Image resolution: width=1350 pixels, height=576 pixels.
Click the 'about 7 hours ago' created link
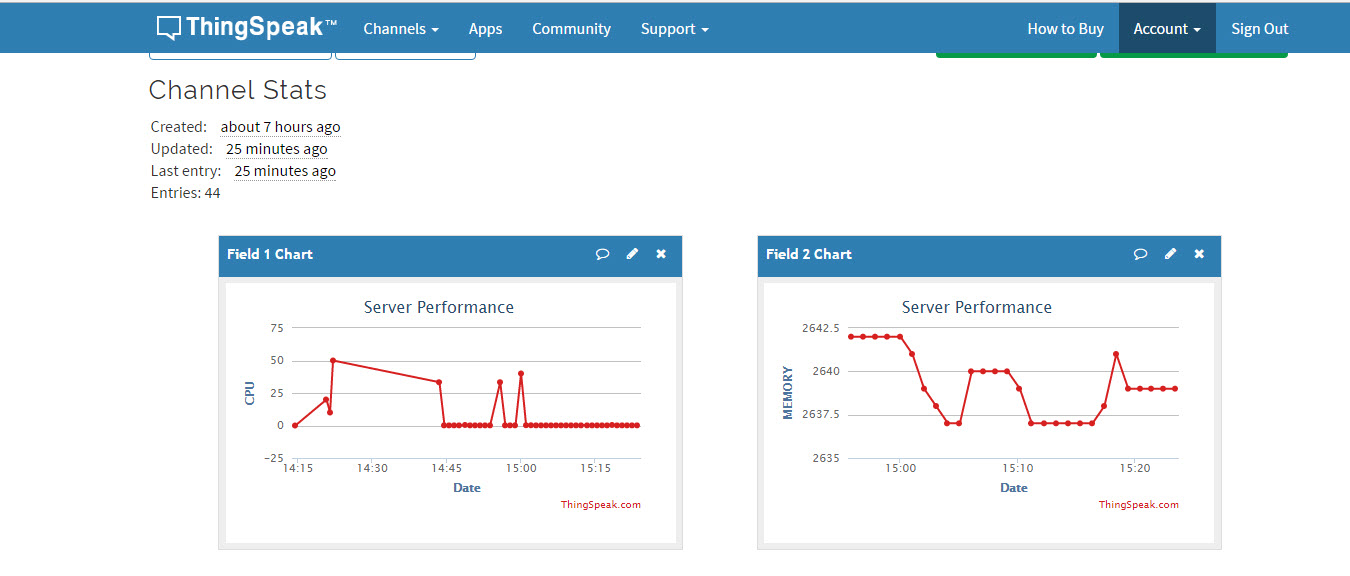pos(281,127)
